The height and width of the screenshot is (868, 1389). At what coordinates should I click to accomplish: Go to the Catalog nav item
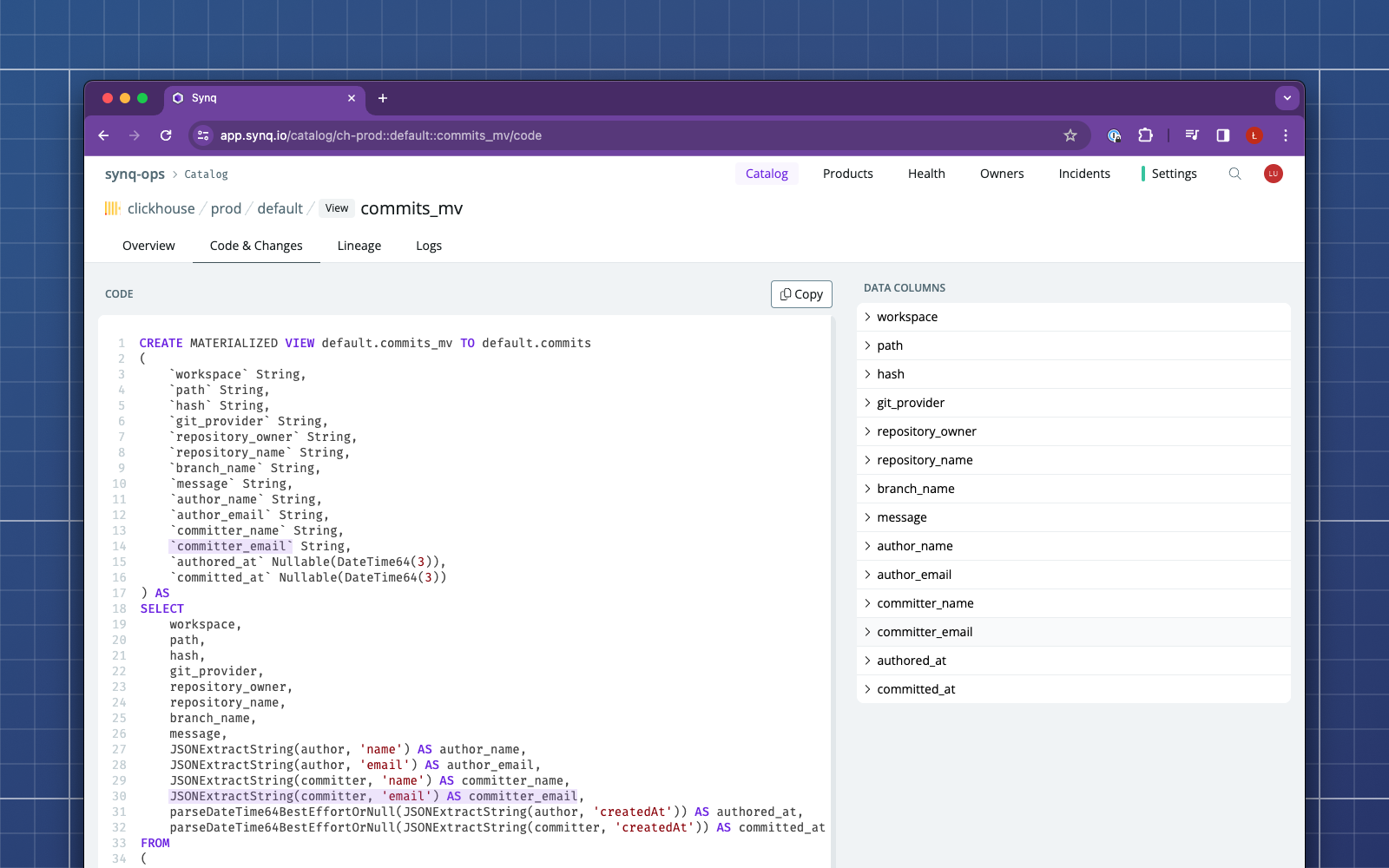pyautogui.click(x=767, y=174)
